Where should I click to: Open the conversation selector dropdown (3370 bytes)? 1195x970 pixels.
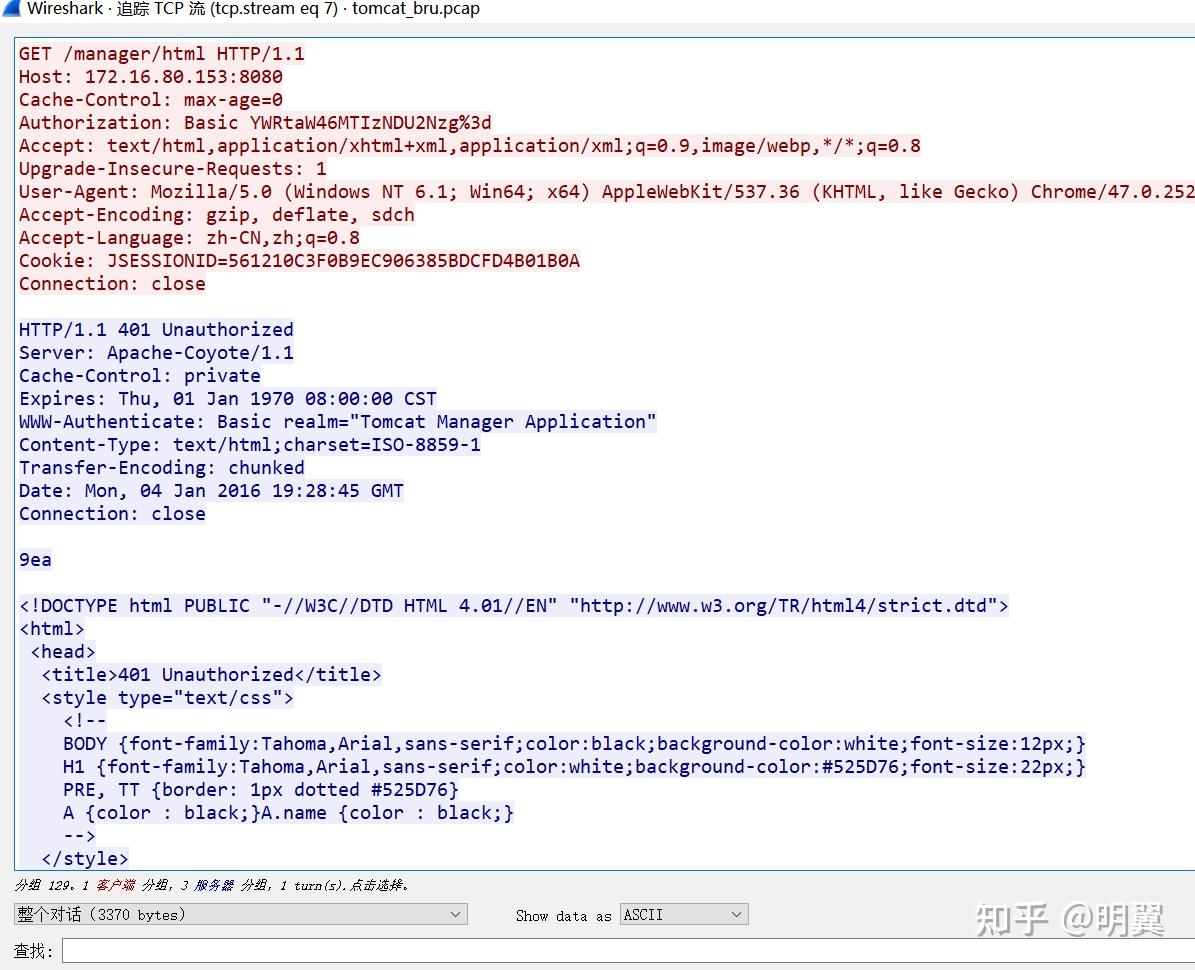(x=240, y=914)
